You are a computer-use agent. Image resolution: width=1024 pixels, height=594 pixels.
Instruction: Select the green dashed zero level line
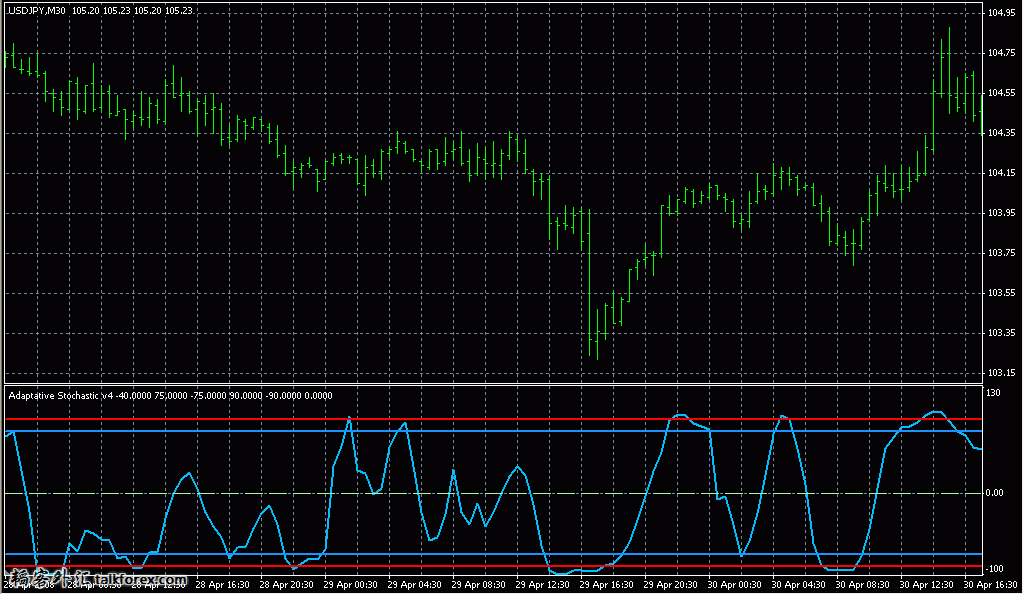(493, 493)
